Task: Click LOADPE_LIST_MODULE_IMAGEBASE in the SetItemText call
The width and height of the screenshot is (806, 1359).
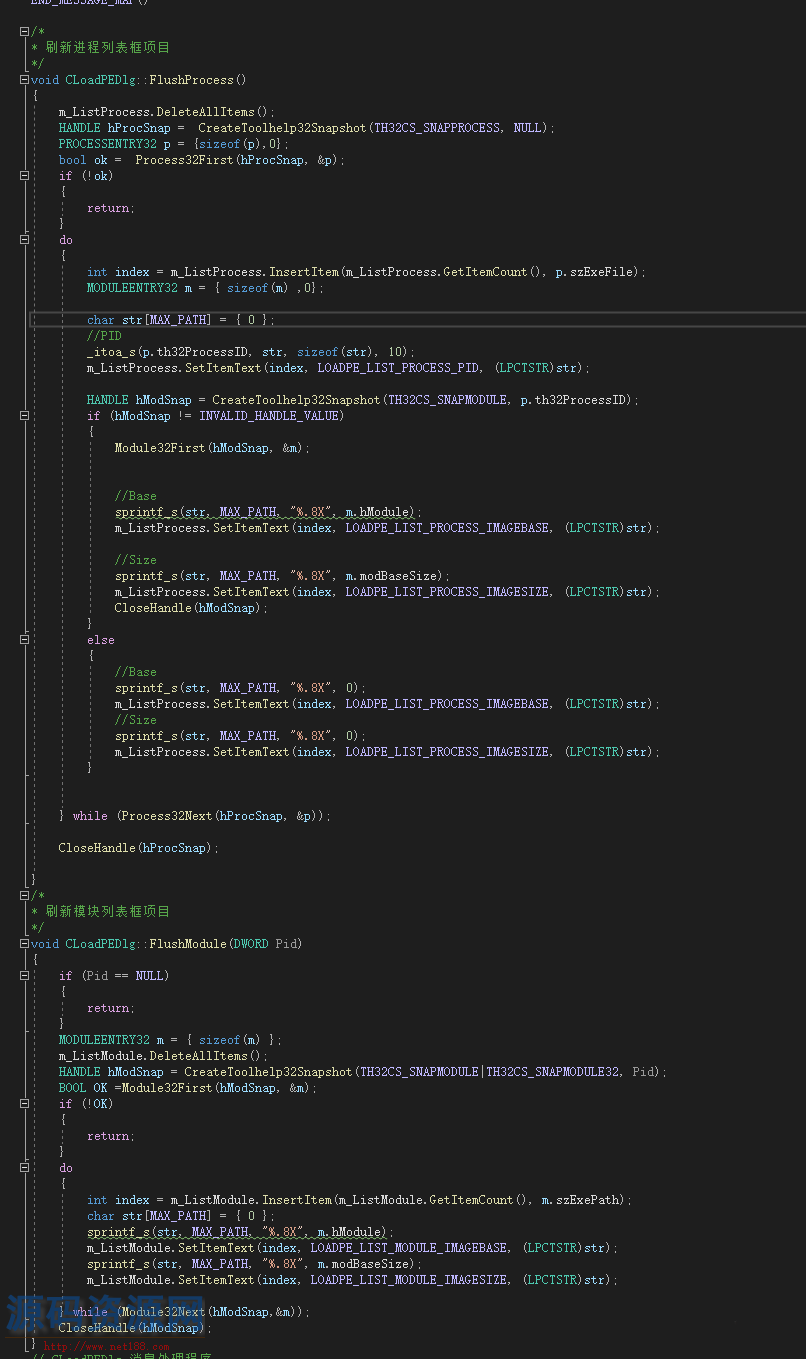Action: (x=408, y=1248)
